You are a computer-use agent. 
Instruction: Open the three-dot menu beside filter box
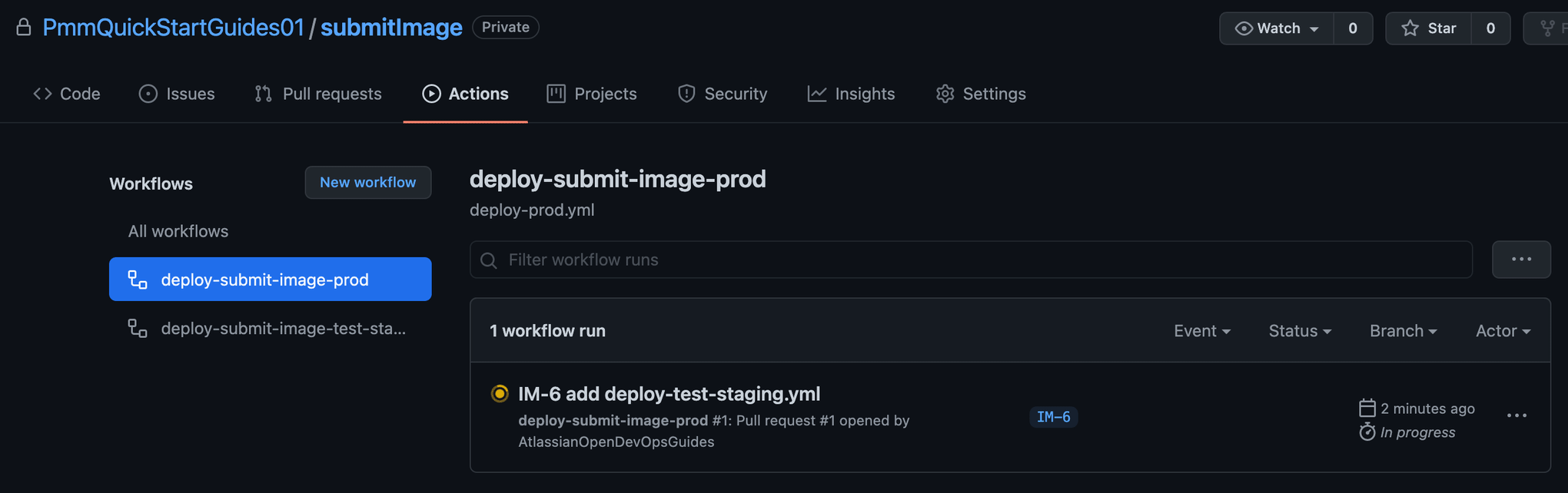pos(1521,260)
